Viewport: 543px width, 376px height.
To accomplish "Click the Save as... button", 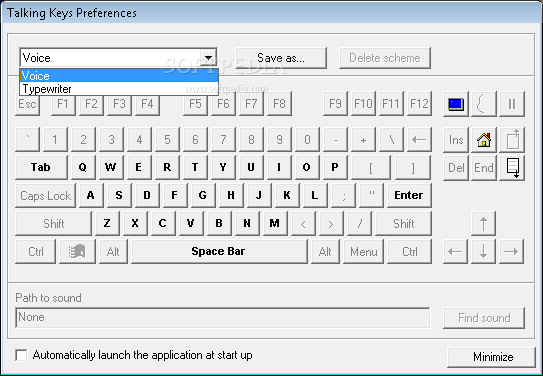I will point(281,58).
